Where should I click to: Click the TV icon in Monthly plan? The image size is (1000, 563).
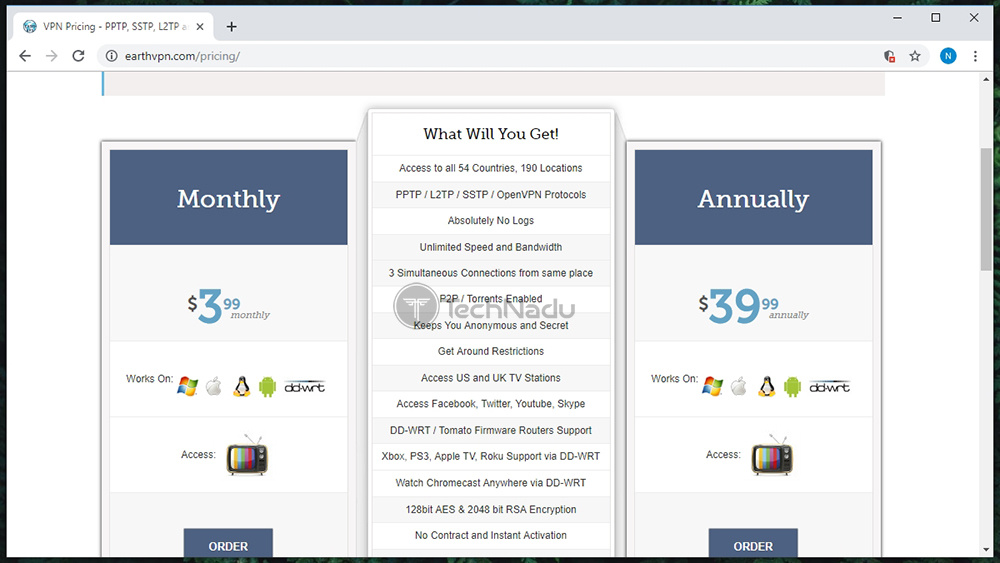[x=247, y=455]
